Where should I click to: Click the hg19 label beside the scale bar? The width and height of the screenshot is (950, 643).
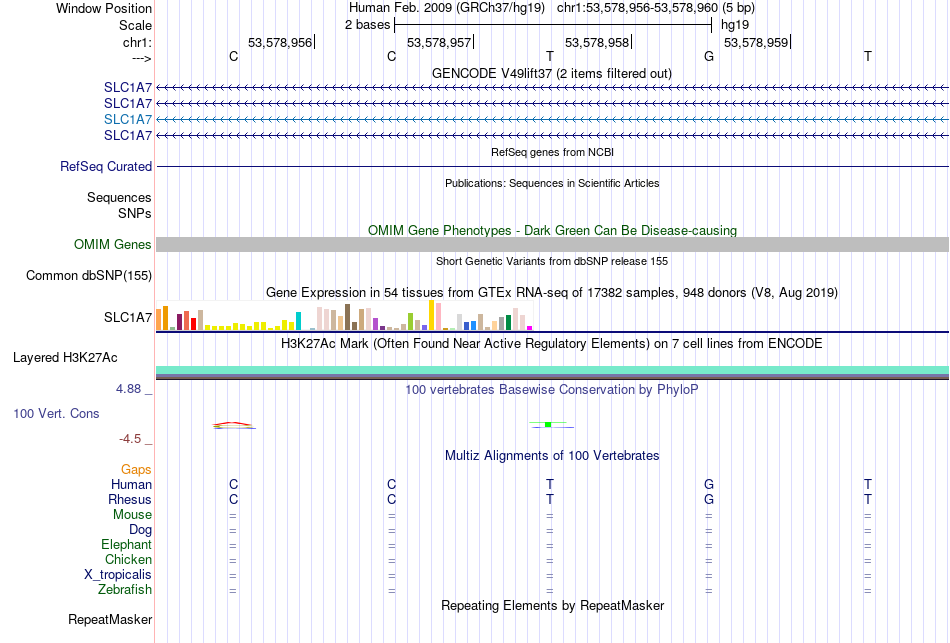point(734,25)
